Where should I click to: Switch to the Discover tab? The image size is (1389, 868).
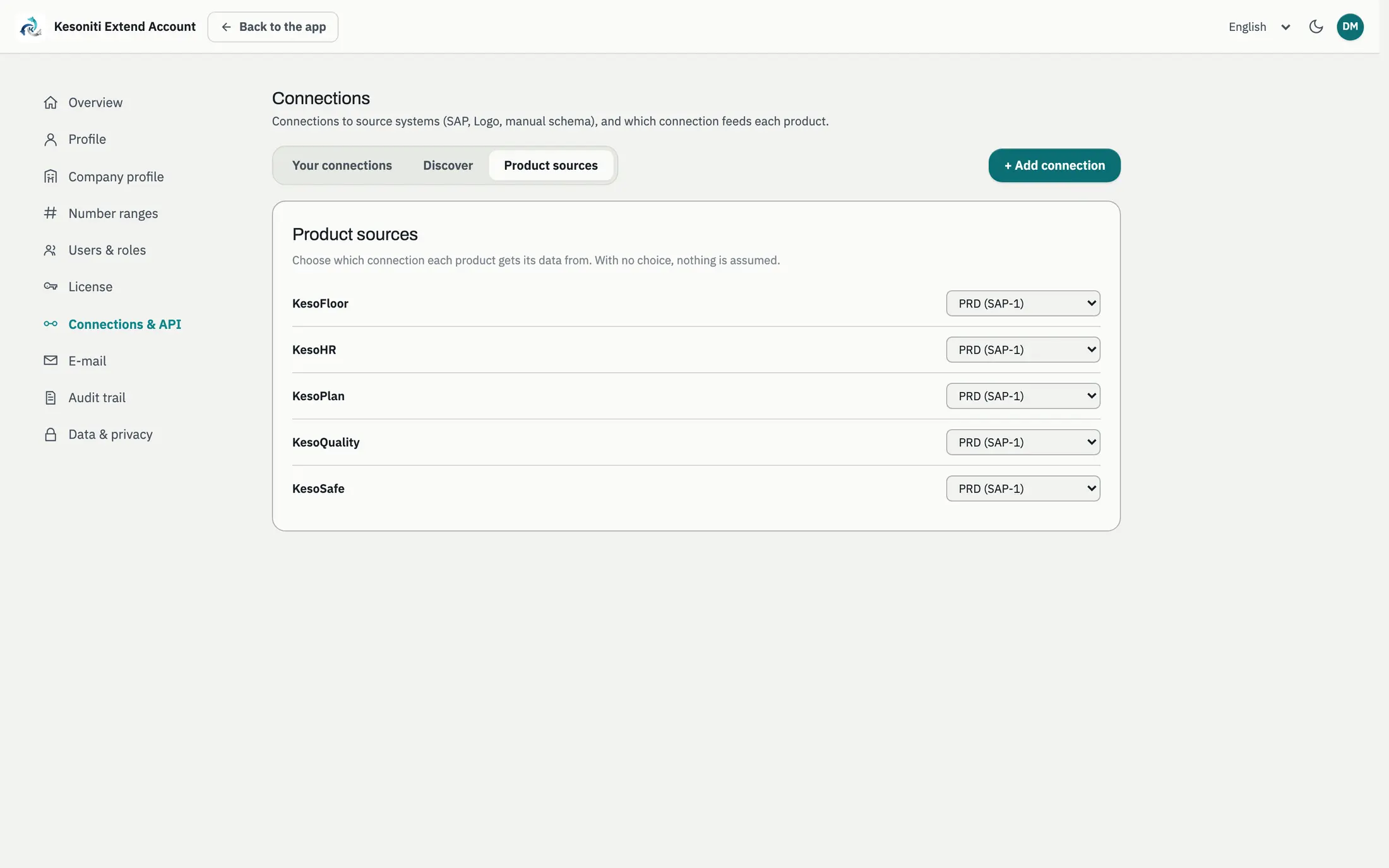pos(448,165)
